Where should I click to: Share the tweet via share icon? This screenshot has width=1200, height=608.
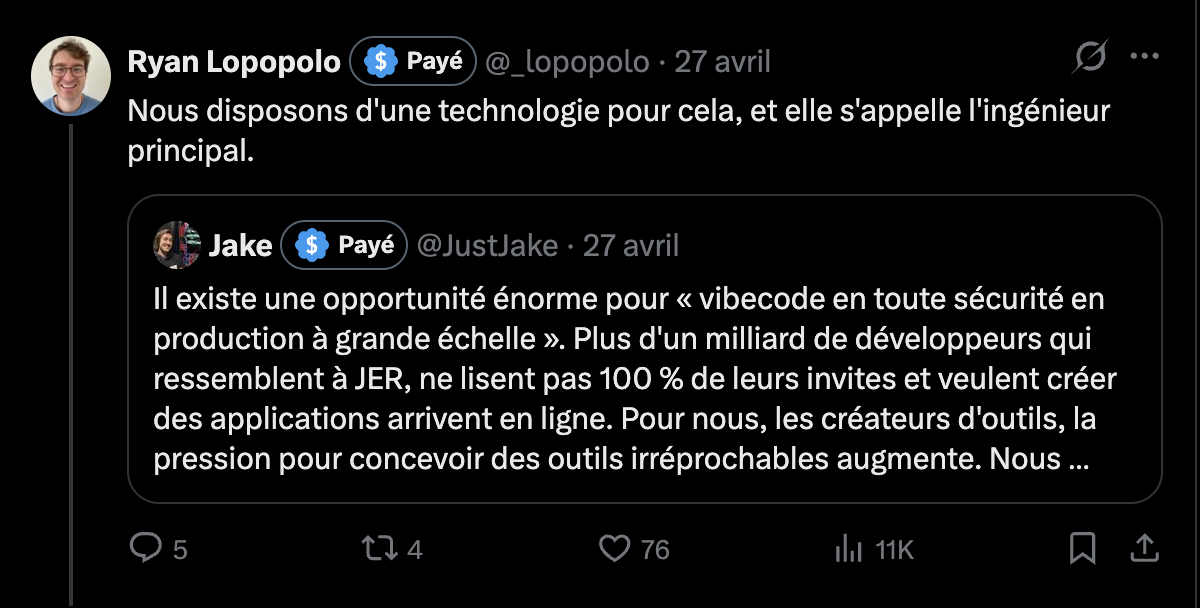[x=1144, y=548]
